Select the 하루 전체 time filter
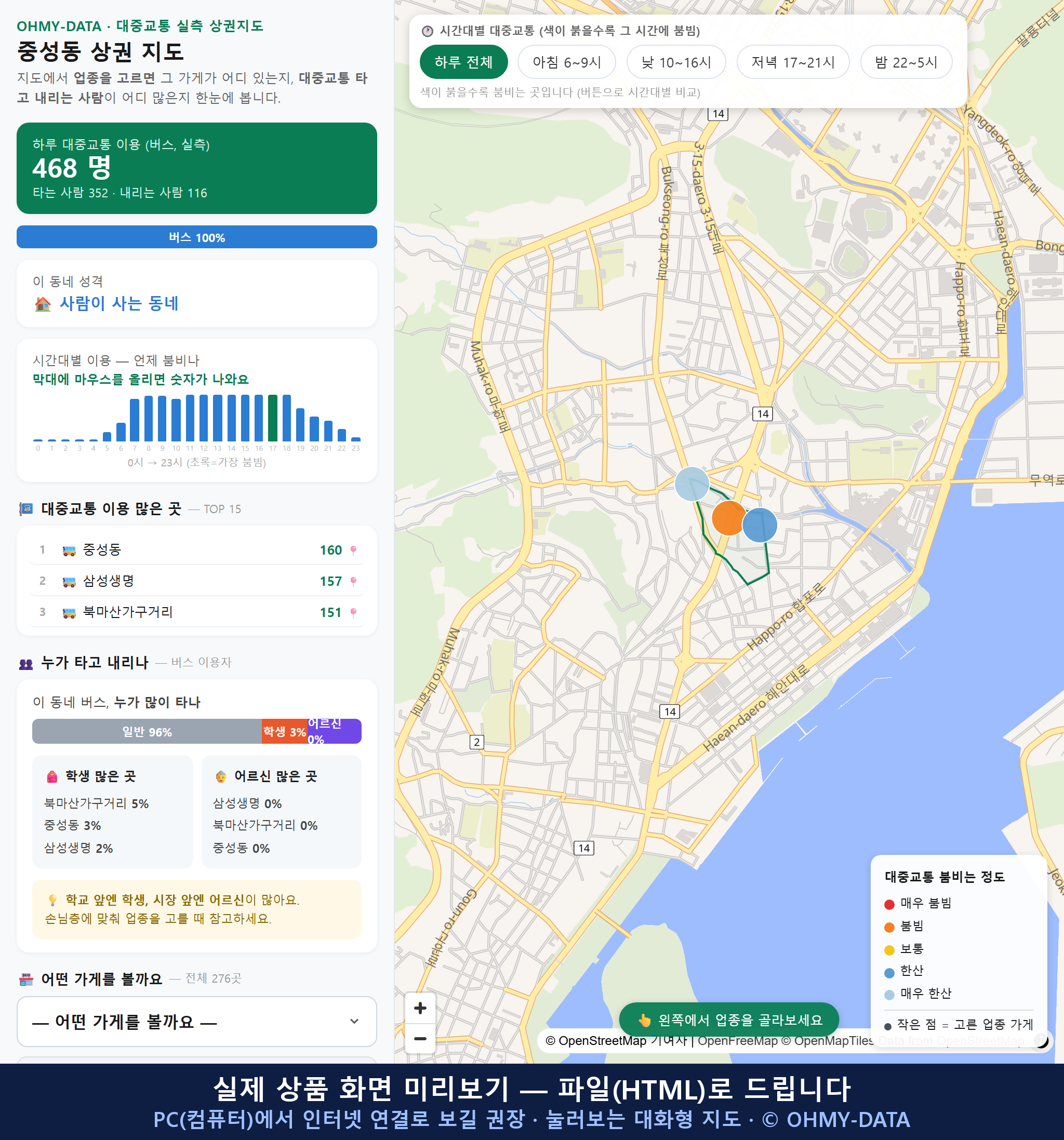The height and width of the screenshot is (1140, 1064). [463, 62]
